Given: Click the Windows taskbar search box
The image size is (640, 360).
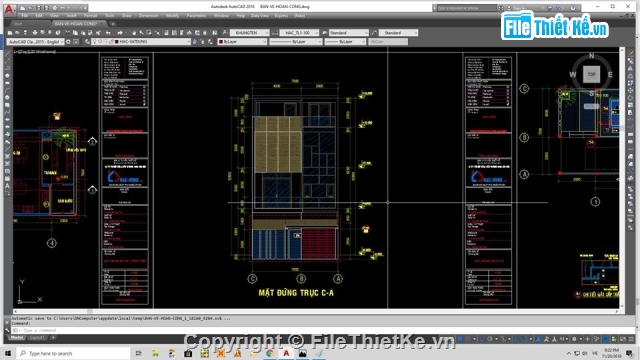Looking at the screenshot, I should tap(73, 353).
